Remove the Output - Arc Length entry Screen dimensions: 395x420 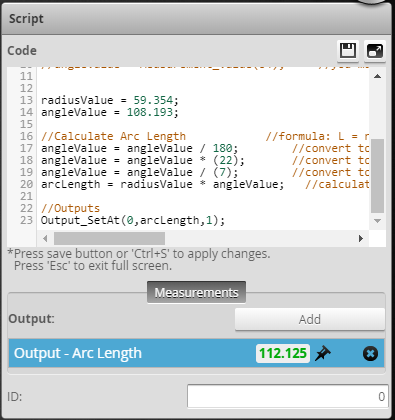point(370,354)
